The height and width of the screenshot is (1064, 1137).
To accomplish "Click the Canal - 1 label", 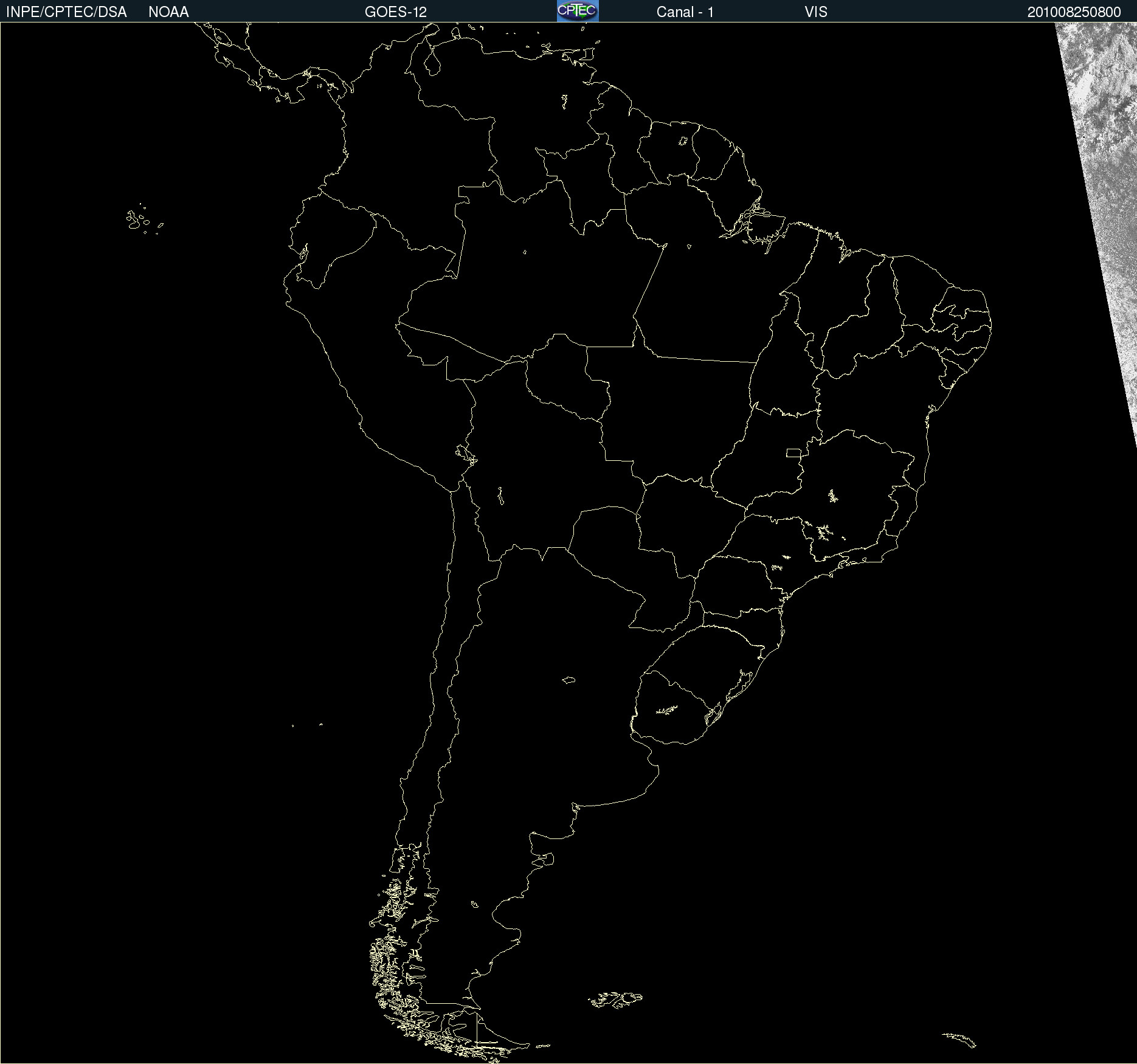I will pyautogui.click(x=685, y=12).
